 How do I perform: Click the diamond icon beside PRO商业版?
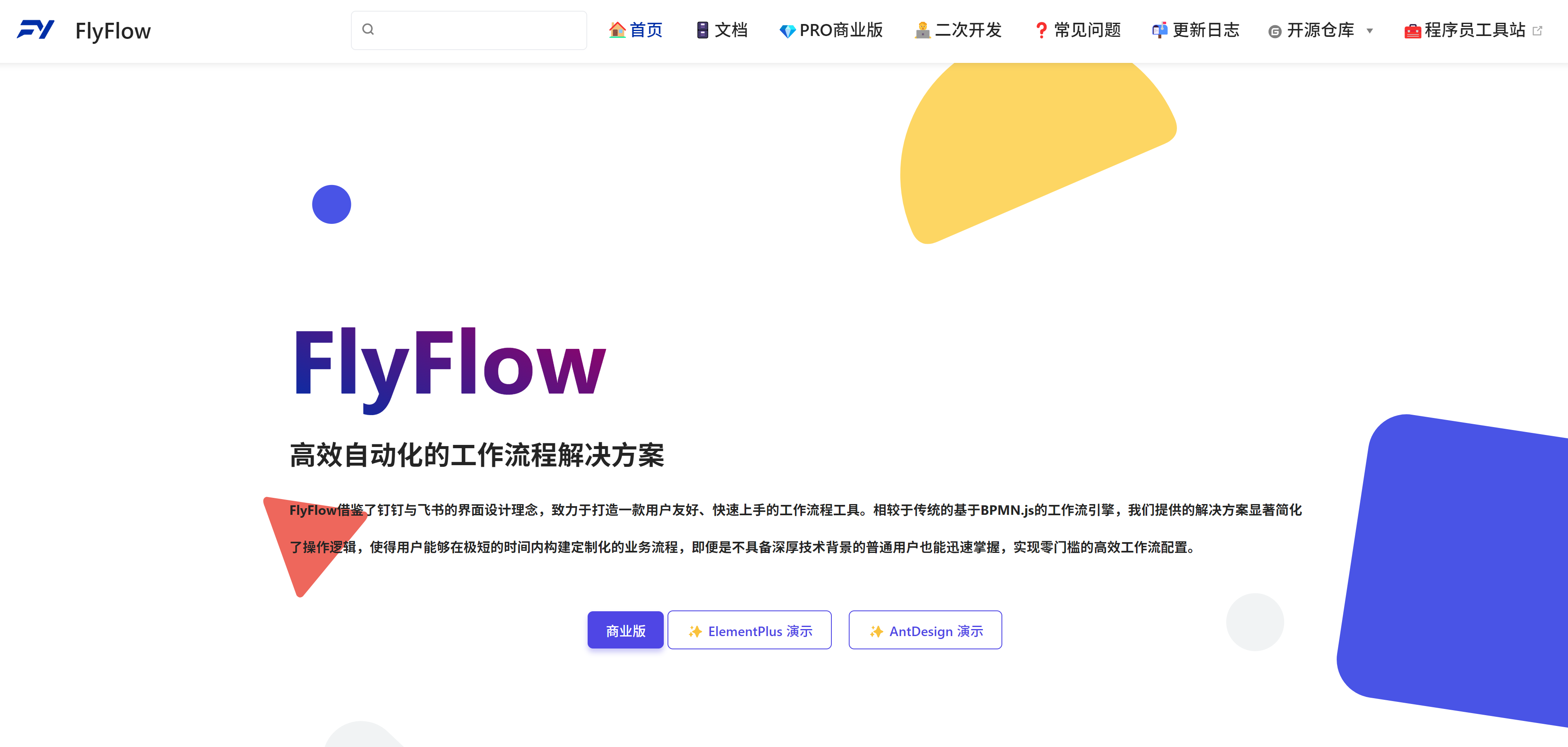[x=788, y=31]
